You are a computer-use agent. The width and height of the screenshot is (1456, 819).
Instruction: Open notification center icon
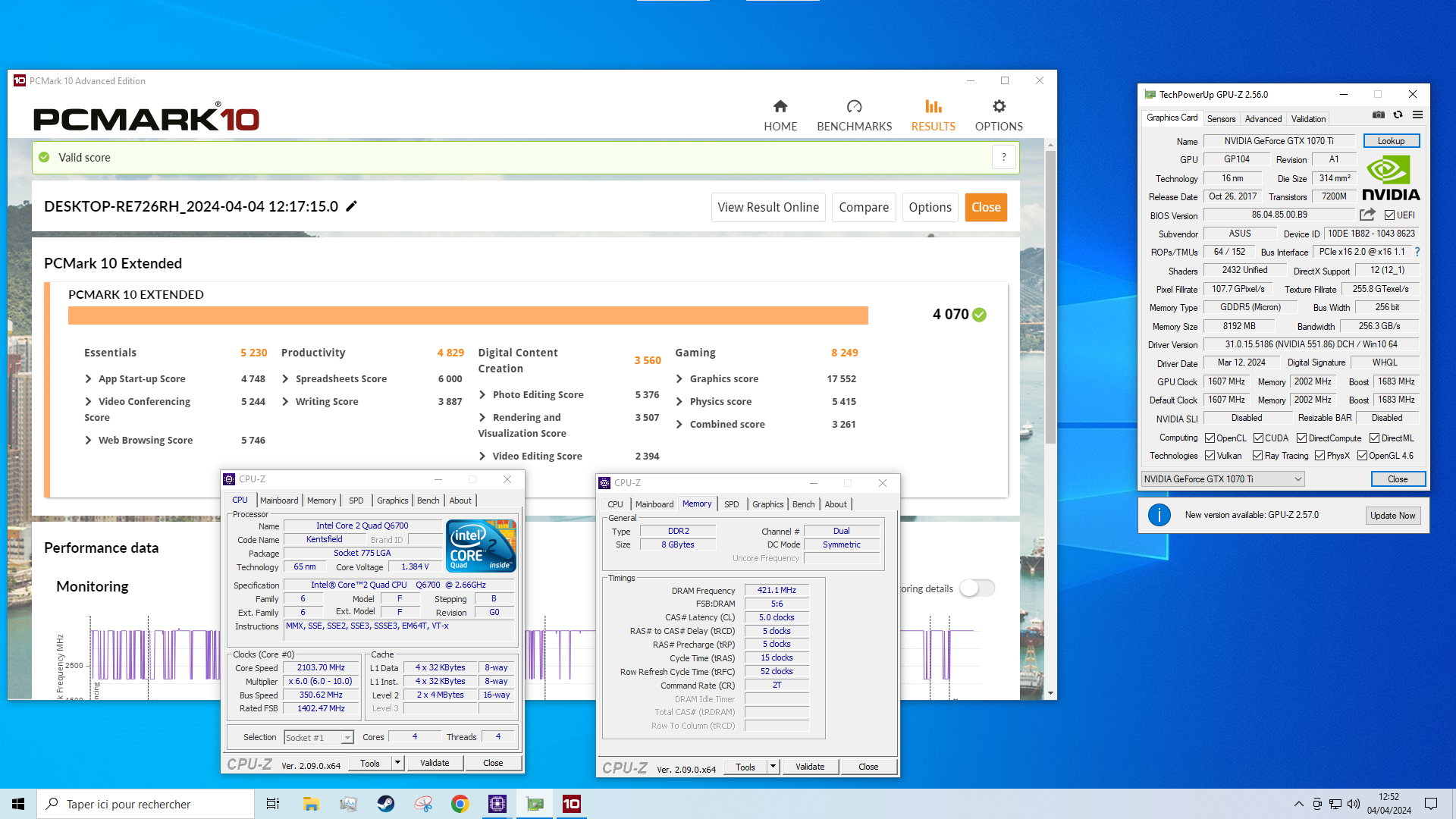(1431, 804)
